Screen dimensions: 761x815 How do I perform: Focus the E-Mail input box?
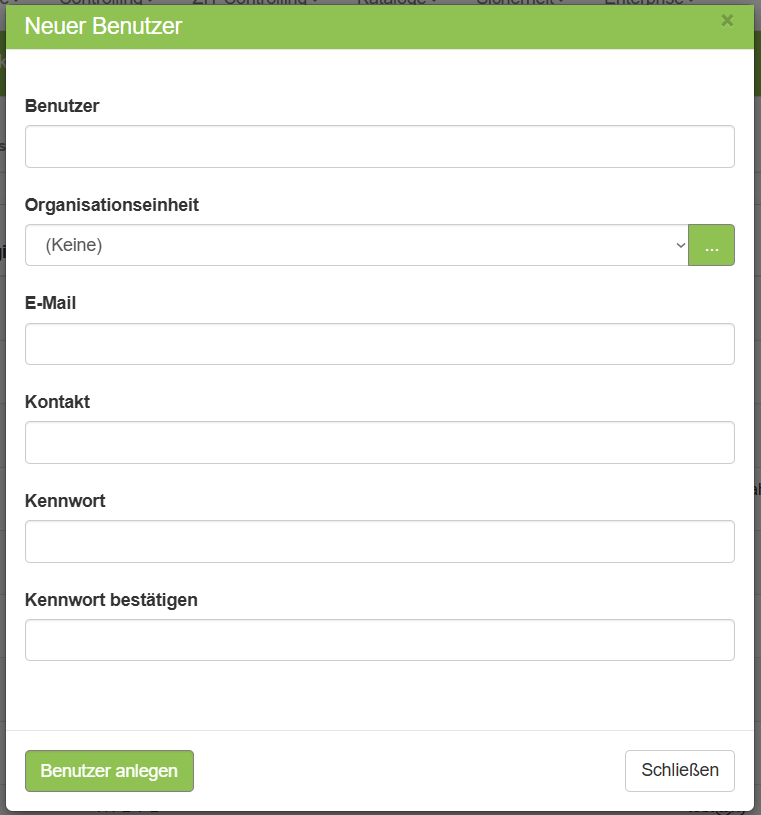379,344
